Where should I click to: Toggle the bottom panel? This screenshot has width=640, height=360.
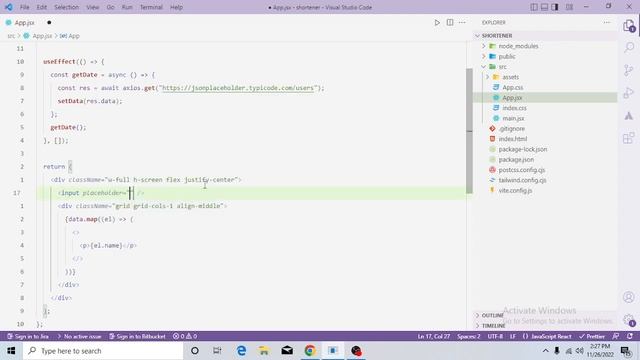point(544,7)
